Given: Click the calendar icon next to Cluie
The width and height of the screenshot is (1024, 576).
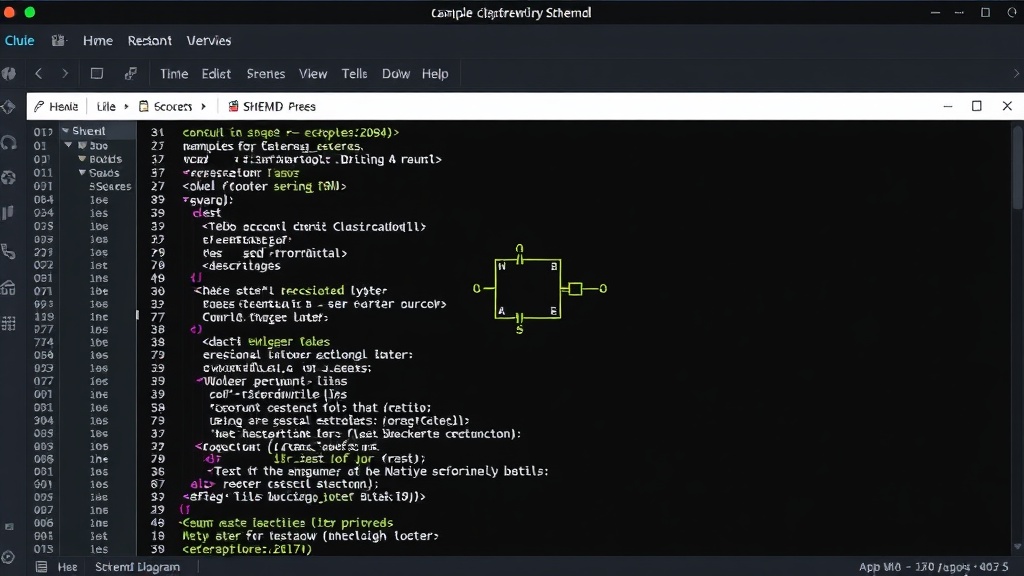Looking at the screenshot, I should (58, 40).
